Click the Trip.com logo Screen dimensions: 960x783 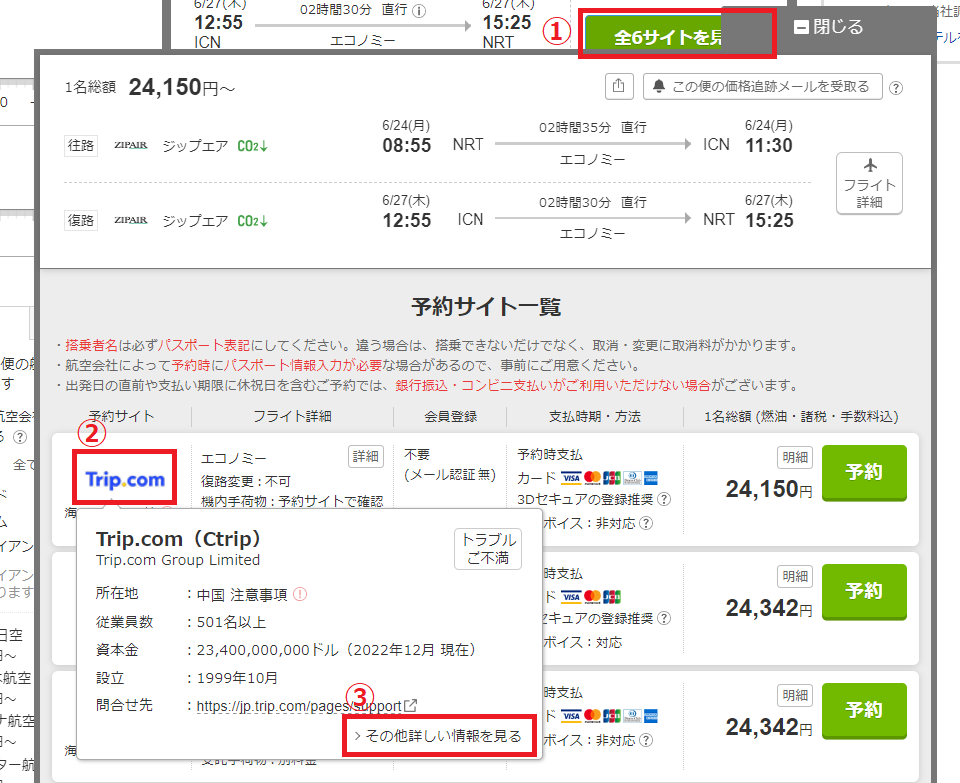coord(125,480)
